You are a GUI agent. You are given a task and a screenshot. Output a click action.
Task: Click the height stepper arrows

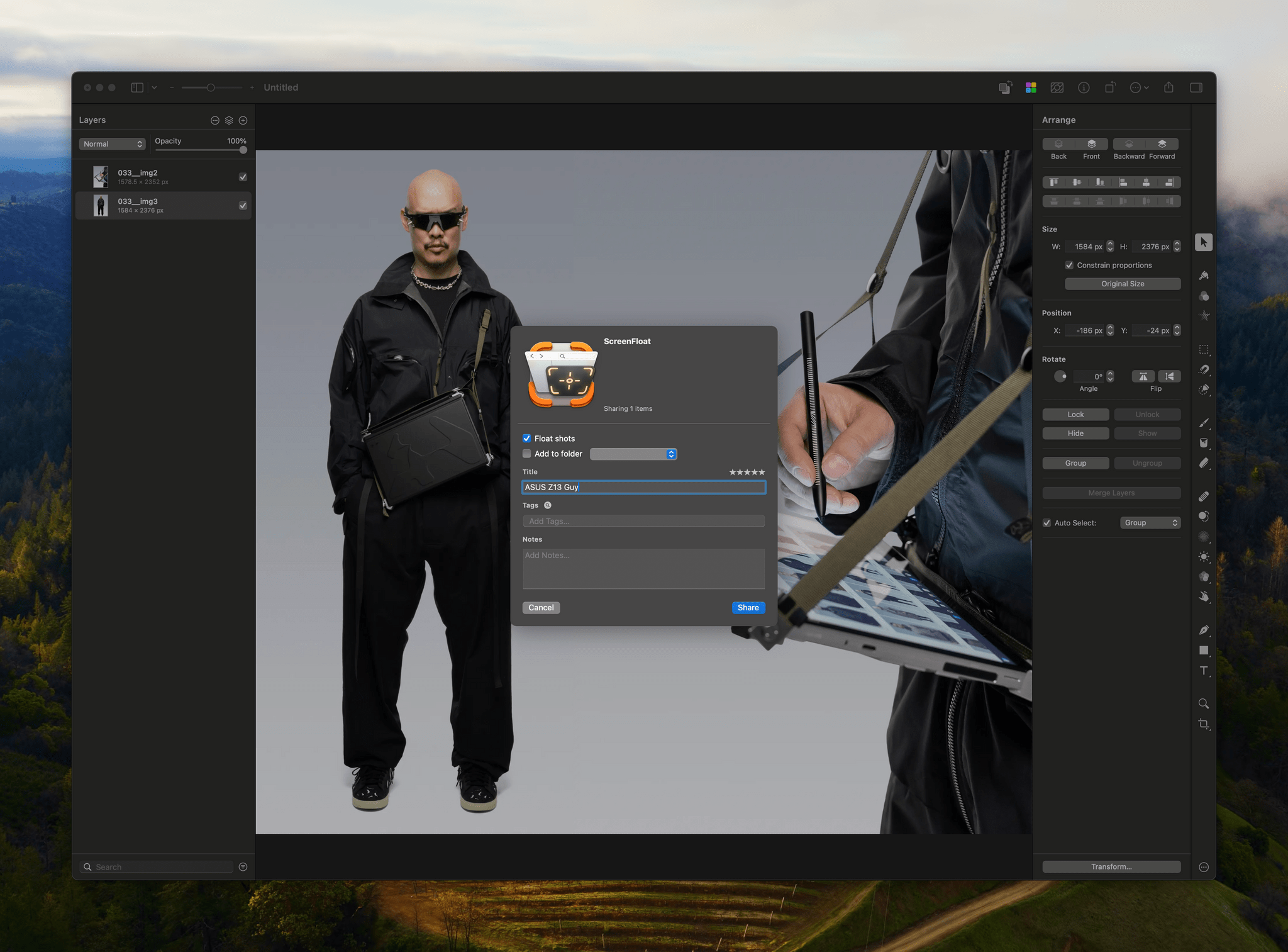(x=1177, y=247)
